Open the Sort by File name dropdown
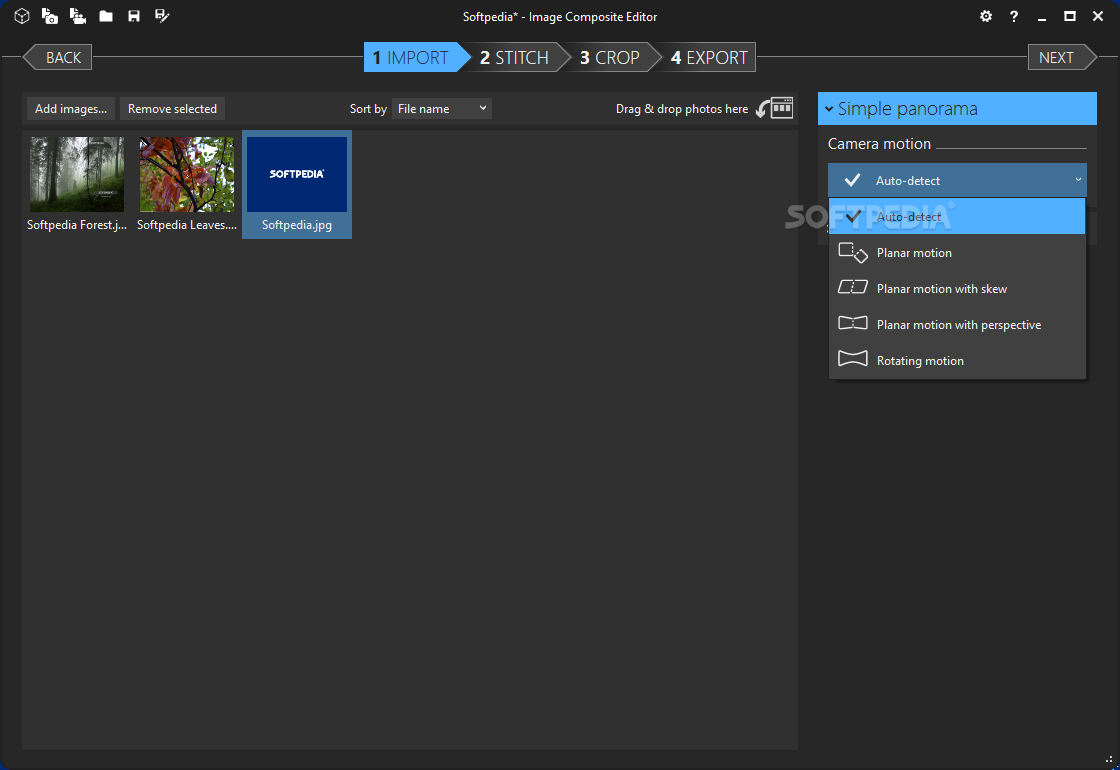The image size is (1120, 770). (x=441, y=109)
